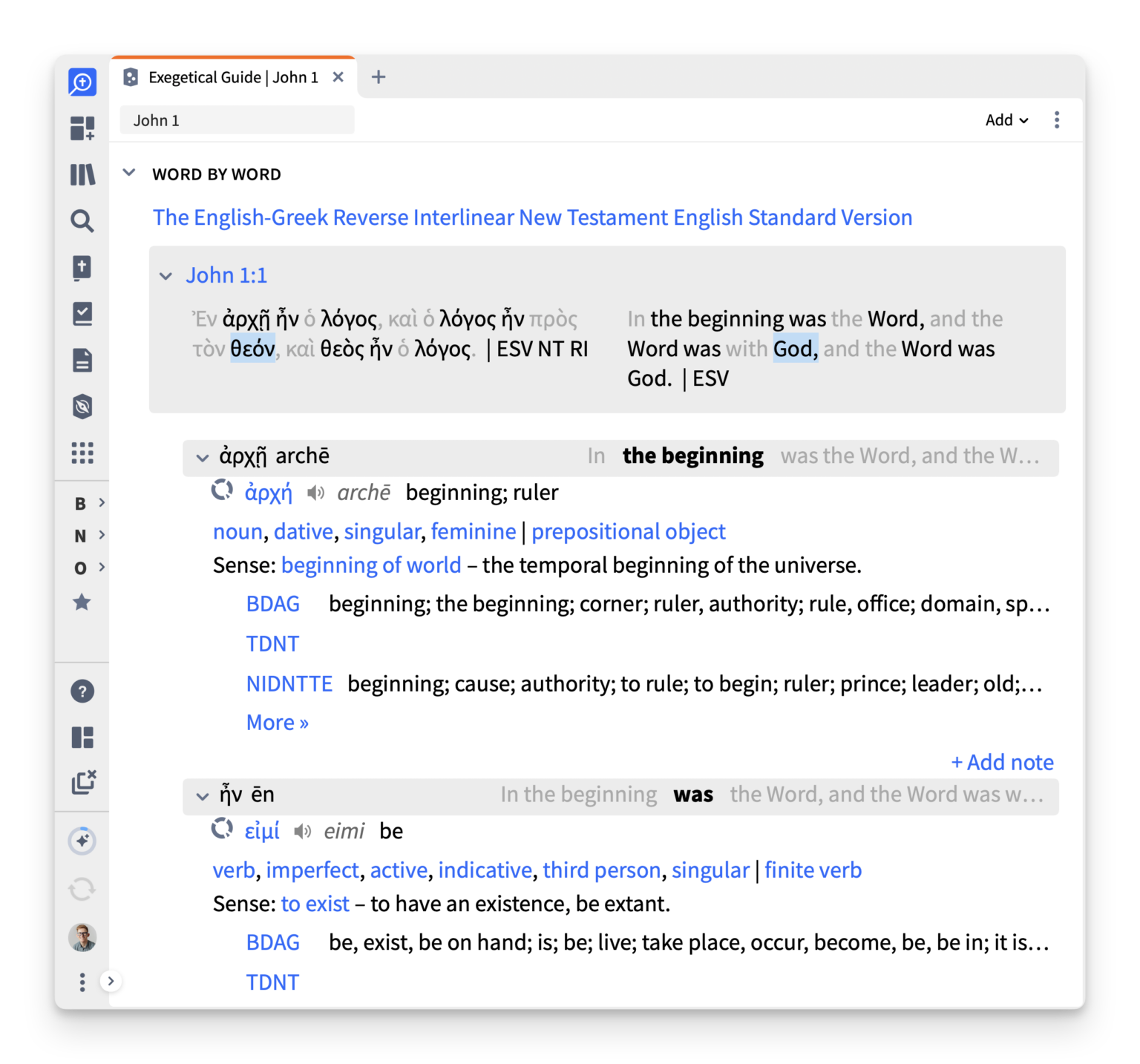Image resolution: width=1140 pixels, height=1064 pixels.
Task: Click the Close All panels icon
Action: [x=82, y=781]
